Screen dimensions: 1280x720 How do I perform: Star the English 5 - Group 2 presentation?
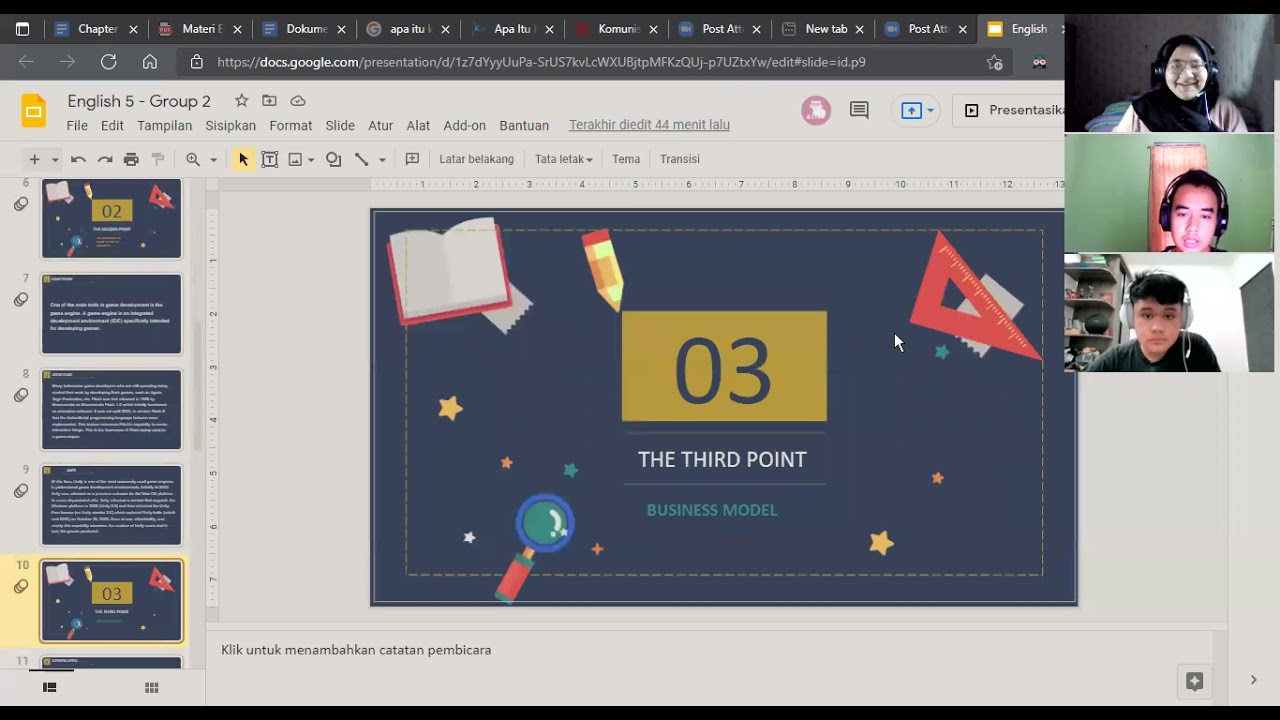click(241, 101)
